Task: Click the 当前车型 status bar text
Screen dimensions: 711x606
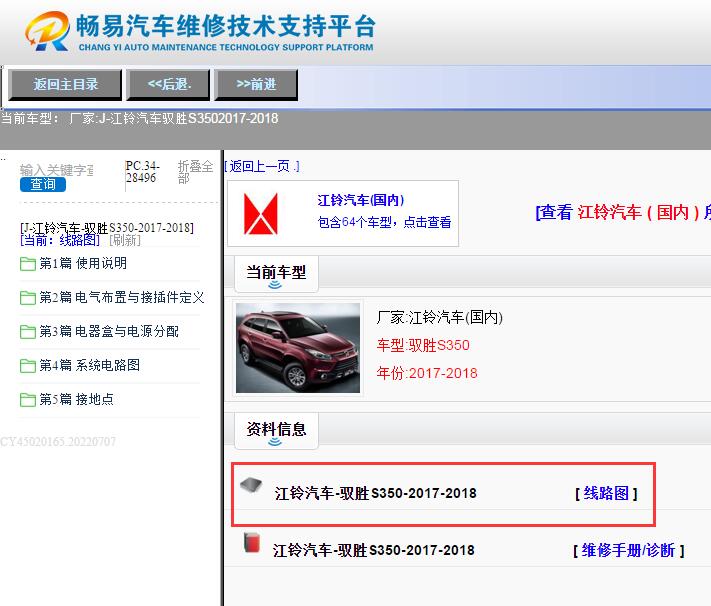Action: (x=140, y=118)
